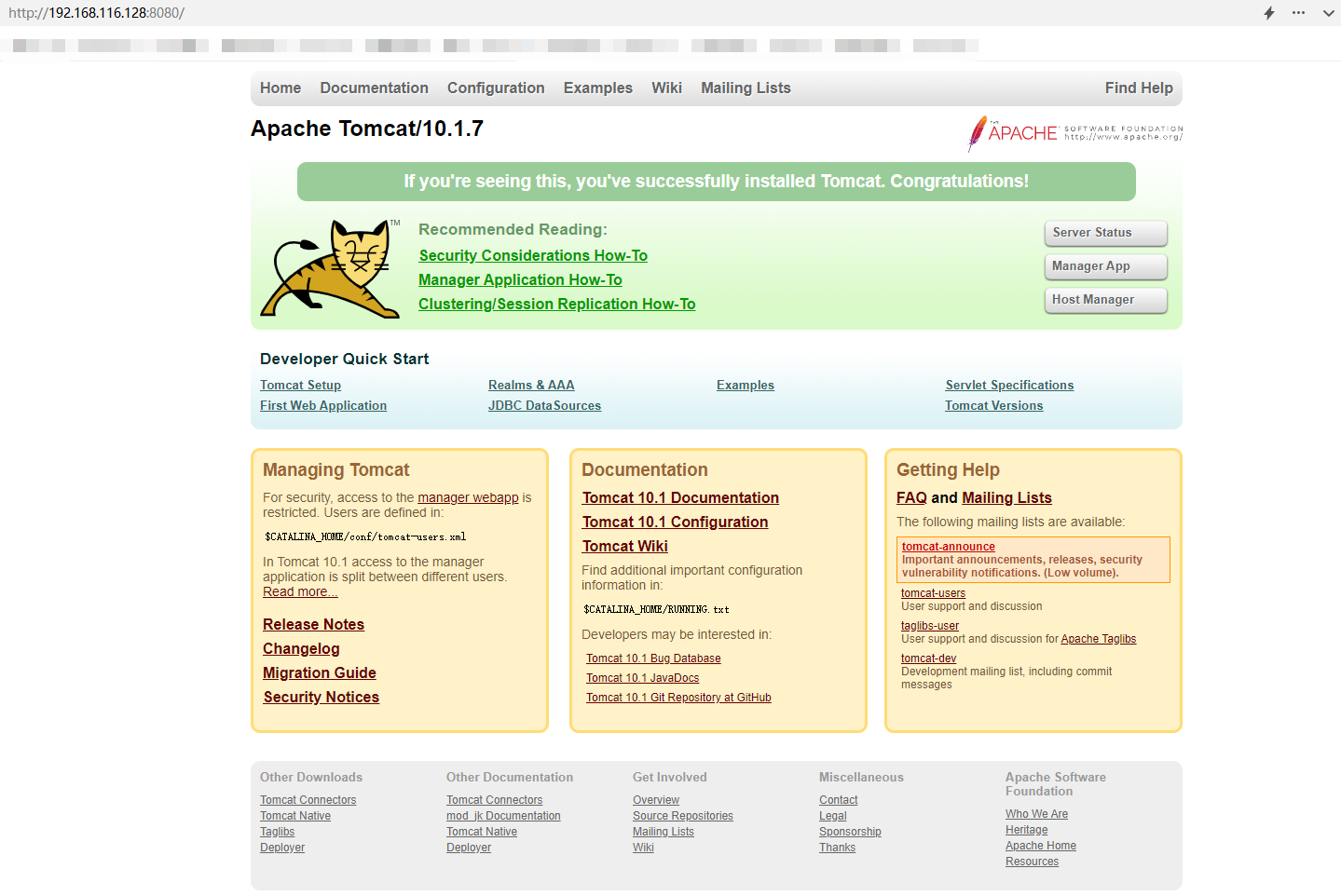
Task: Open Taglibs under Other Downloads
Action: [277, 832]
